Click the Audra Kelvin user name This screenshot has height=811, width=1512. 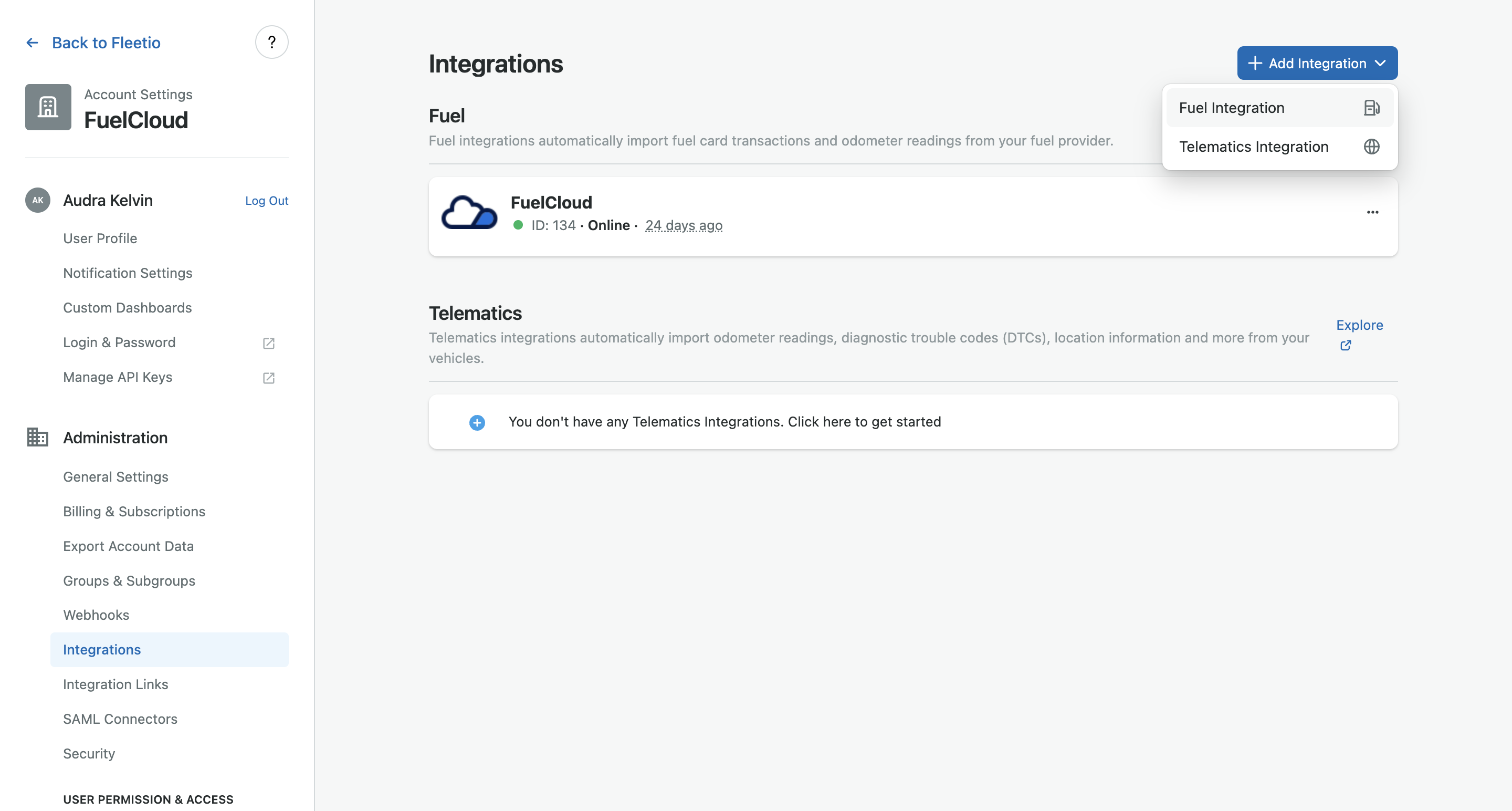(108, 200)
